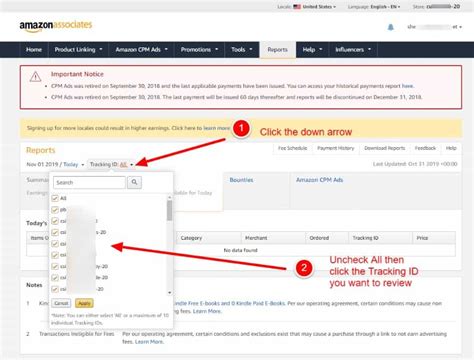The width and height of the screenshot is (474, 360).
Task: Open the Help nav menu
Action: tap(312, 50)
